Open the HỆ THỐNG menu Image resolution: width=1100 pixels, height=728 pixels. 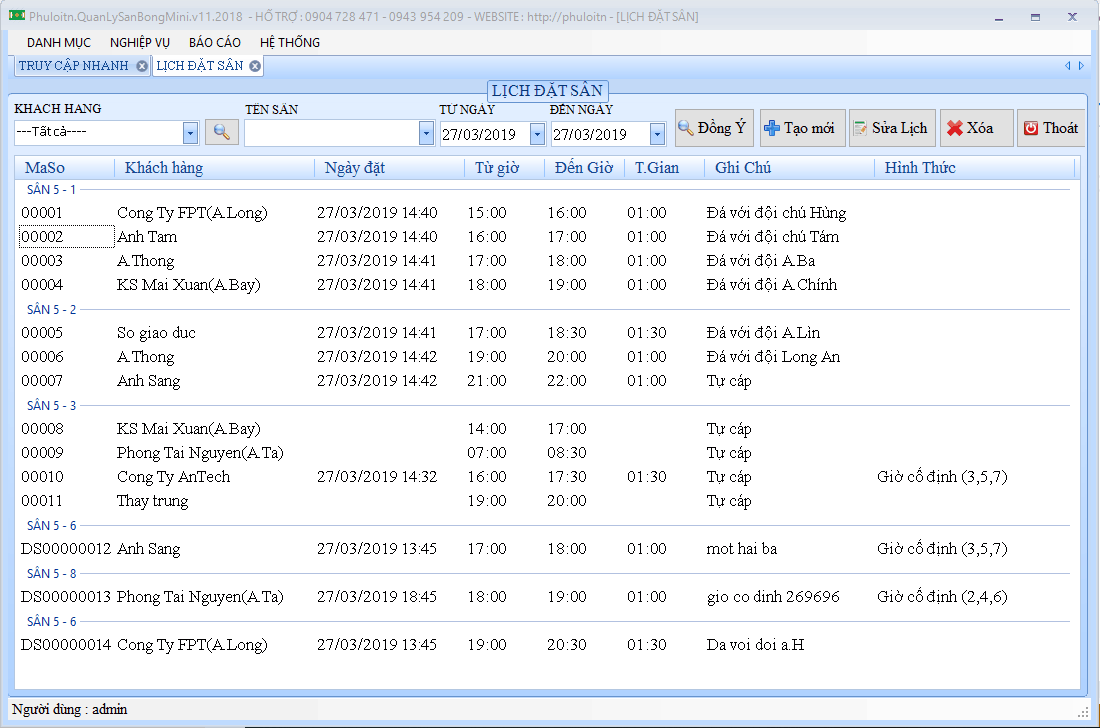point(290,43)
